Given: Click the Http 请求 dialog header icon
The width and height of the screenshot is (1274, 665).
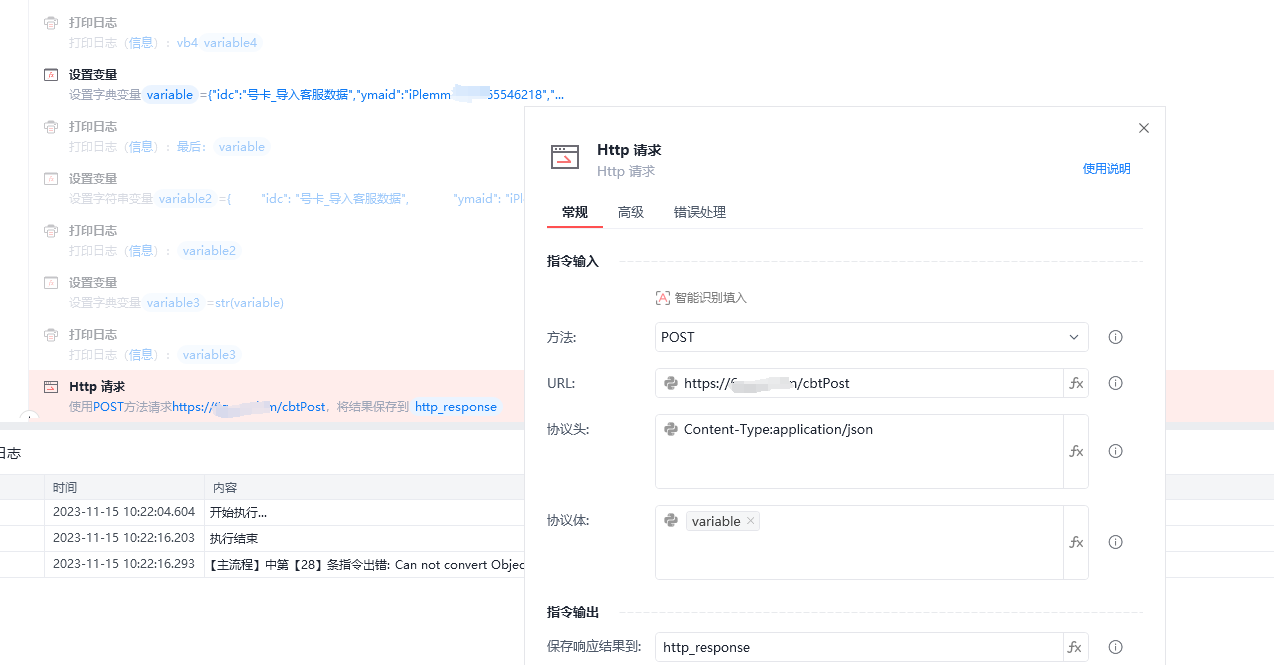Looking at the screenshot, I should click(x=565, y=157).
